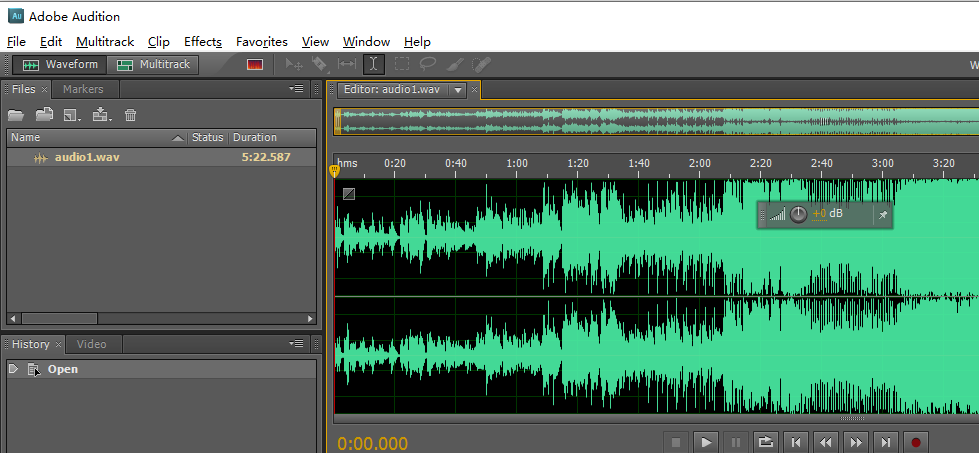Select the Slip tool

[347, 64]
